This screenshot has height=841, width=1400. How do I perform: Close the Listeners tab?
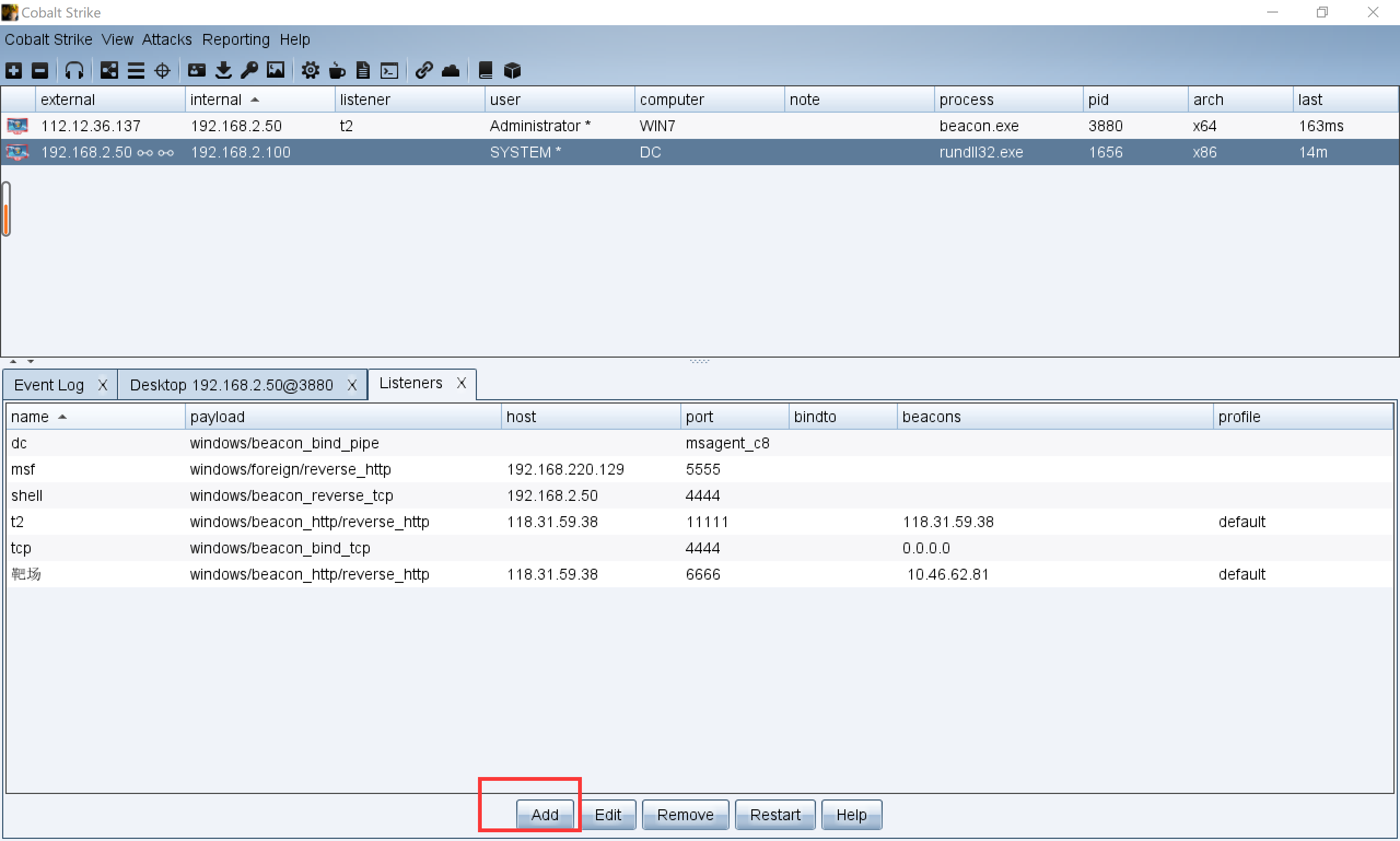(x=462, y=383)
